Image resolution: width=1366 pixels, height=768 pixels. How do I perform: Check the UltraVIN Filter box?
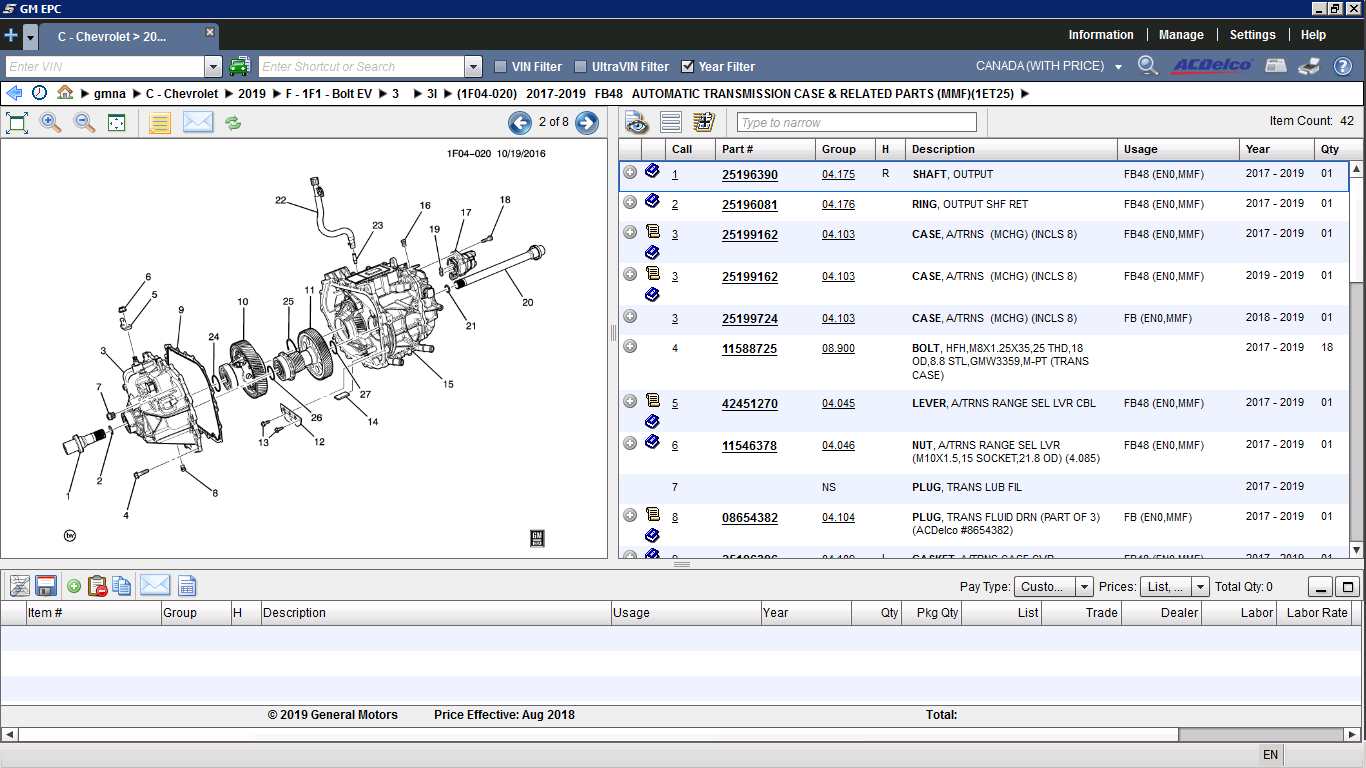(x=581, y=67)
